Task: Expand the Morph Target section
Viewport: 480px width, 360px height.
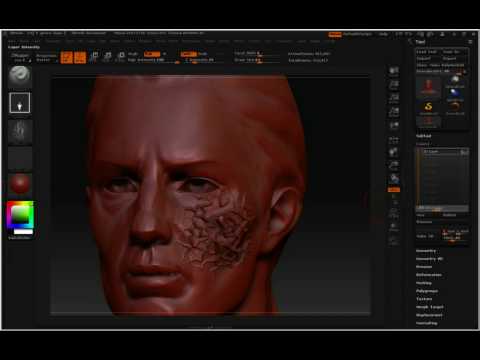Action: [430, 307]
